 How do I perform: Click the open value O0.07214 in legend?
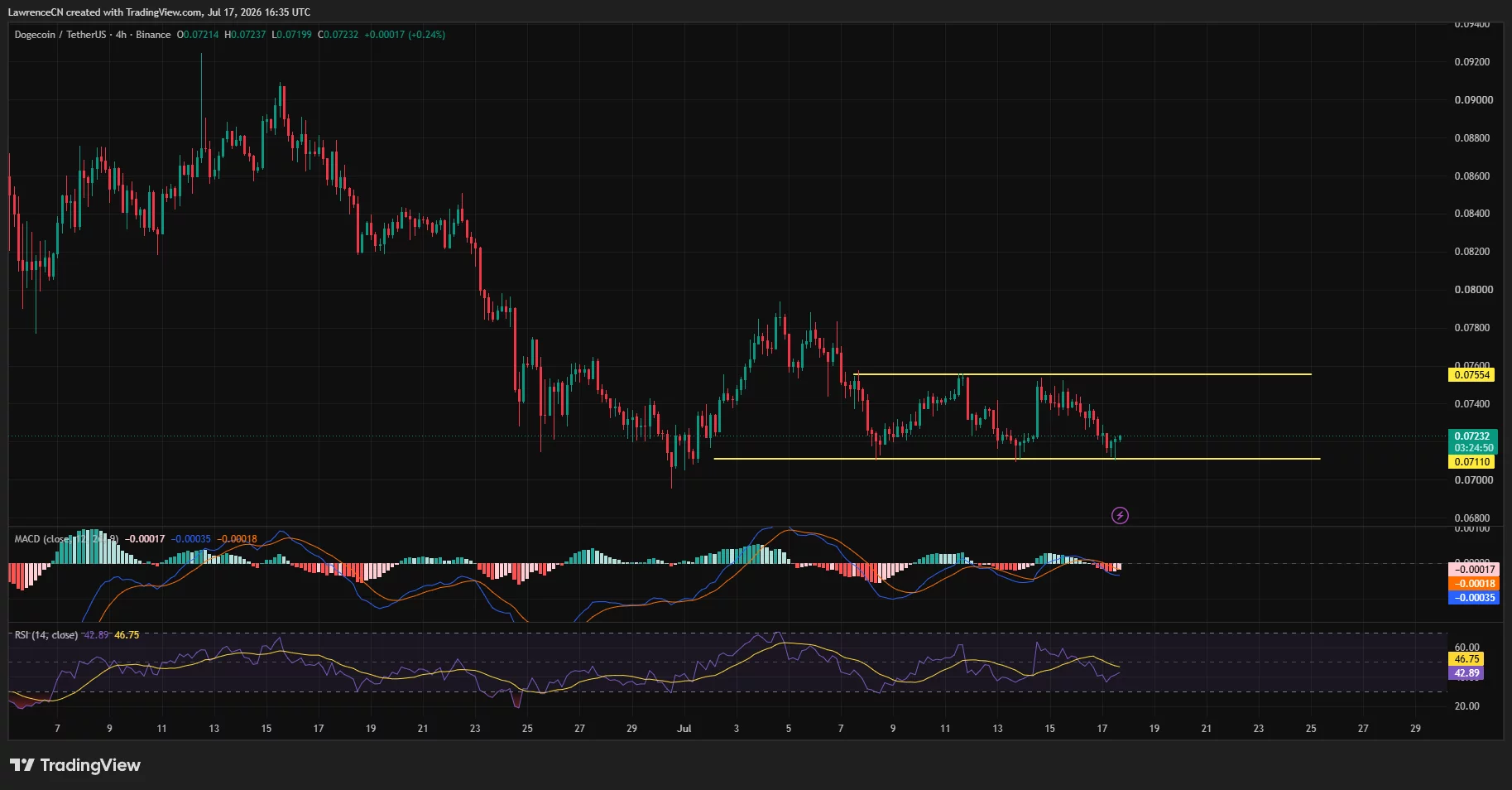198,35
